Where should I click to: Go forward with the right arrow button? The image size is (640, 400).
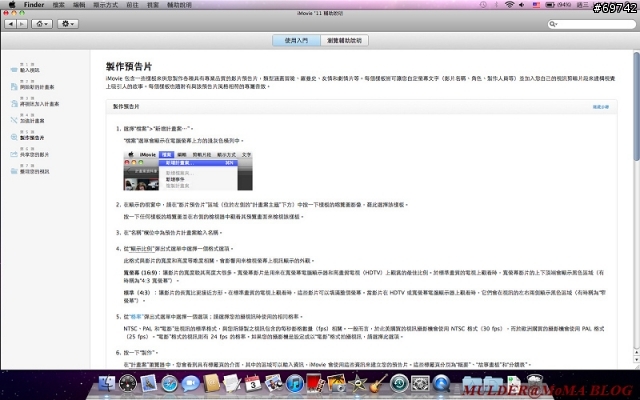coord(22,24)
